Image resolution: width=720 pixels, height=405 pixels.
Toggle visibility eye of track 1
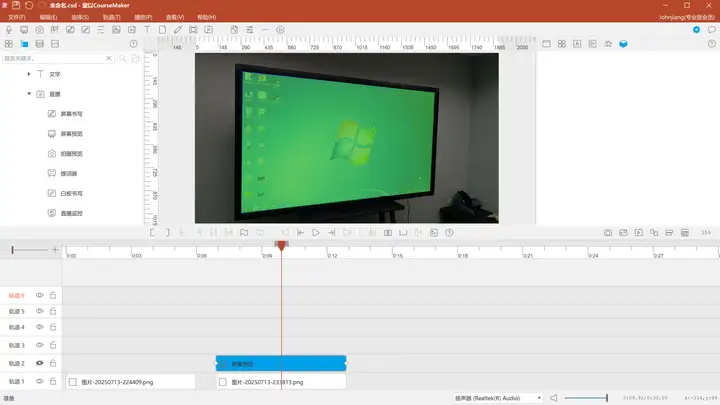pyautogui.click(x=39, y=382)
